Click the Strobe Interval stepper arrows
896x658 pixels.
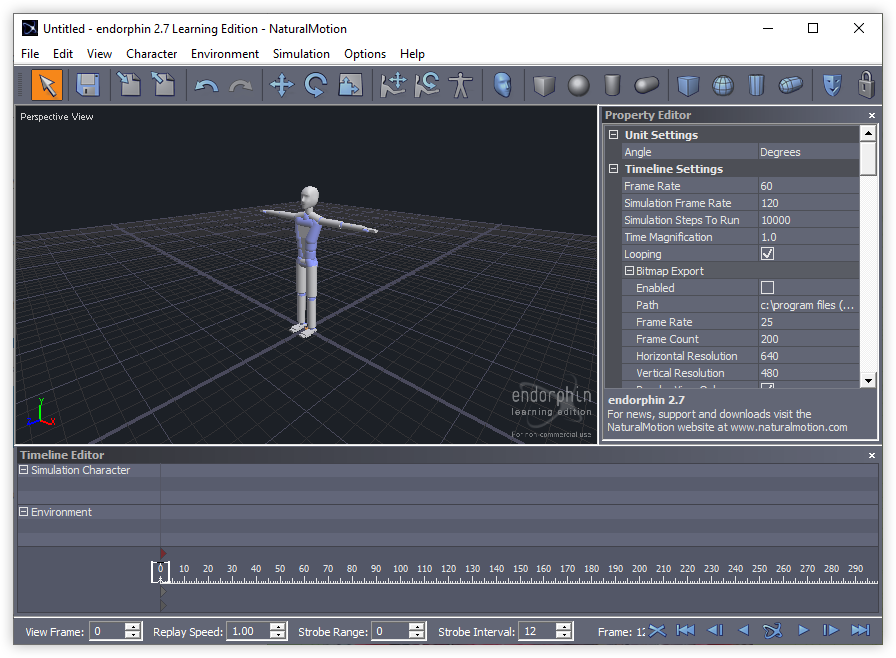pyautogui.click(x=563, y=631)
